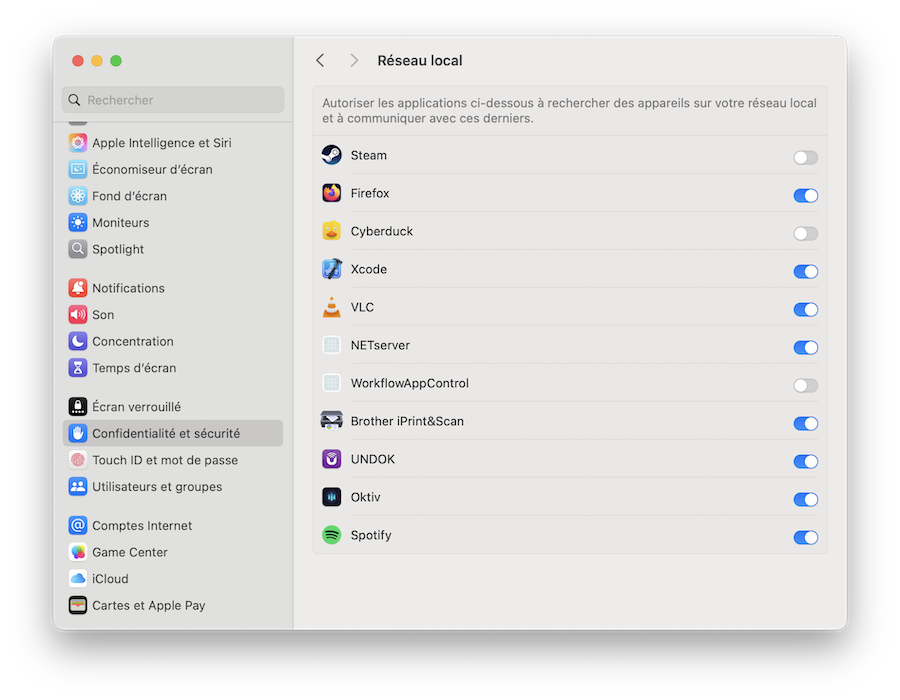The height and width of the screenshot is (700, 900).
Task: Click the Son speaker icon
Action: pyautogui.click(x=78, y=314)
